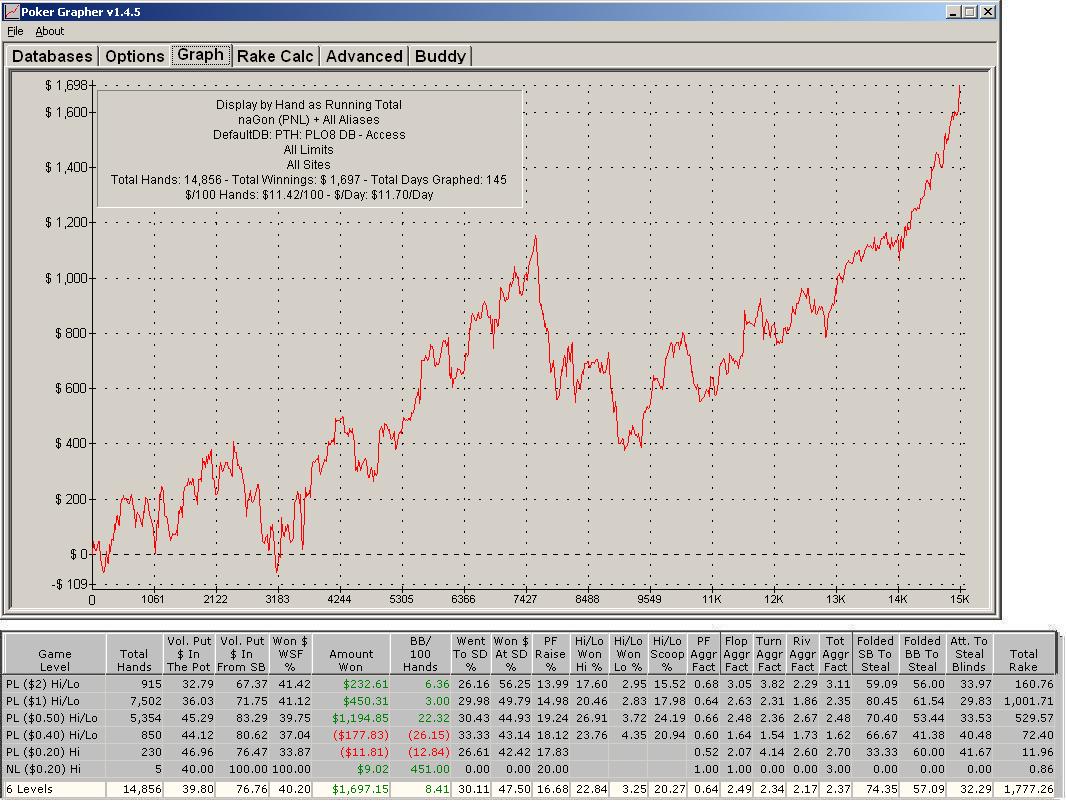Click the 6 Levels totals row
This screenshot has height=804, width=1066.
530,789
